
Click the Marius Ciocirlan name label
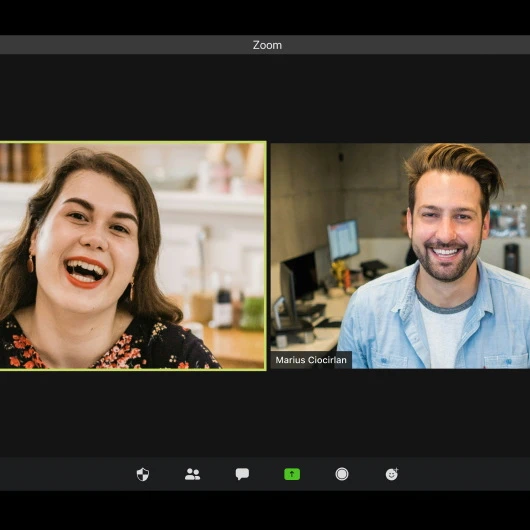[311, 360]
